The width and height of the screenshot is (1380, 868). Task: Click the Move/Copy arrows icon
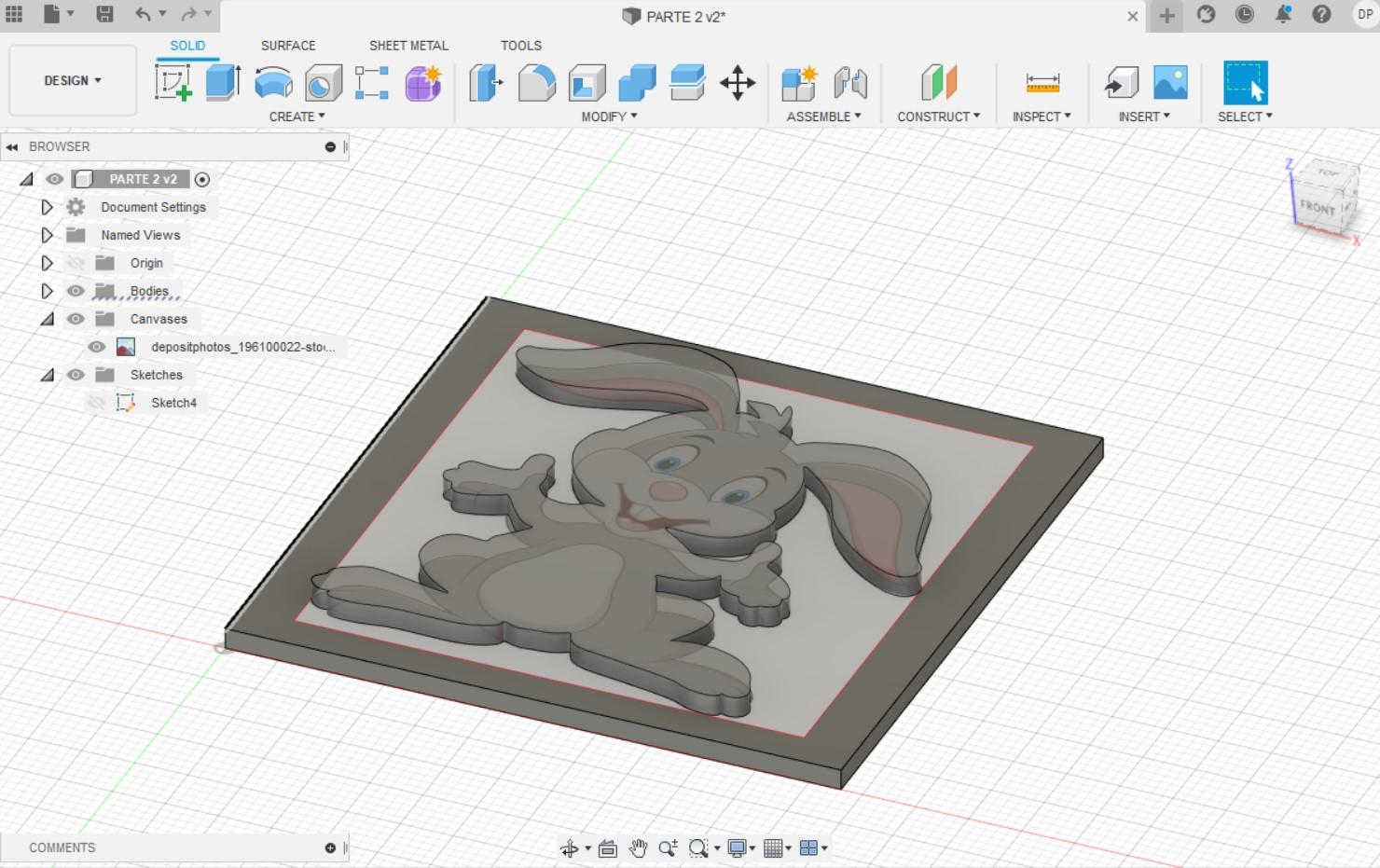click(x=738, y=82)
